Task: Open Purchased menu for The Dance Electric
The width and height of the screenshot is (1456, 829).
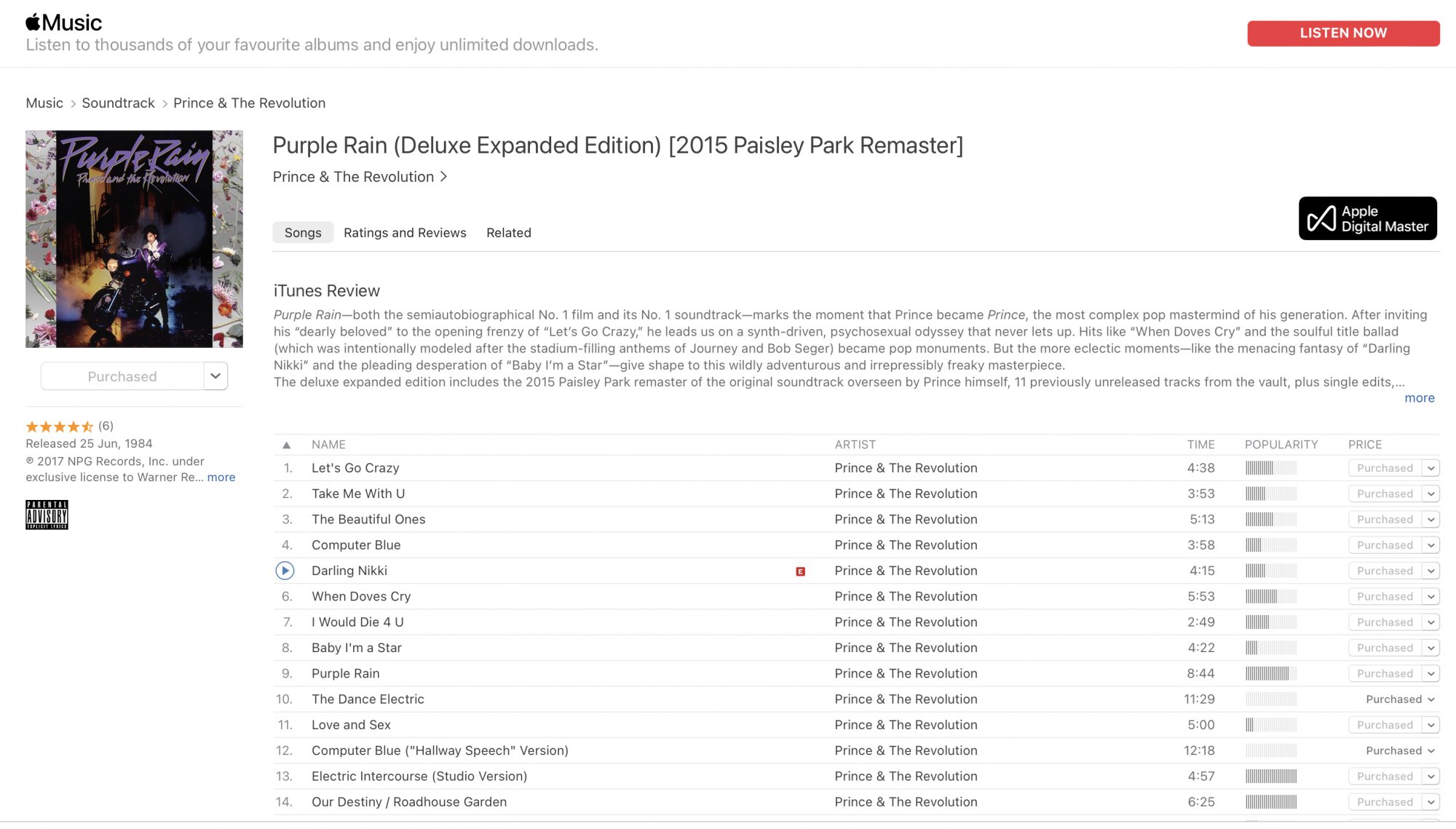Action: pos(1400,699)
